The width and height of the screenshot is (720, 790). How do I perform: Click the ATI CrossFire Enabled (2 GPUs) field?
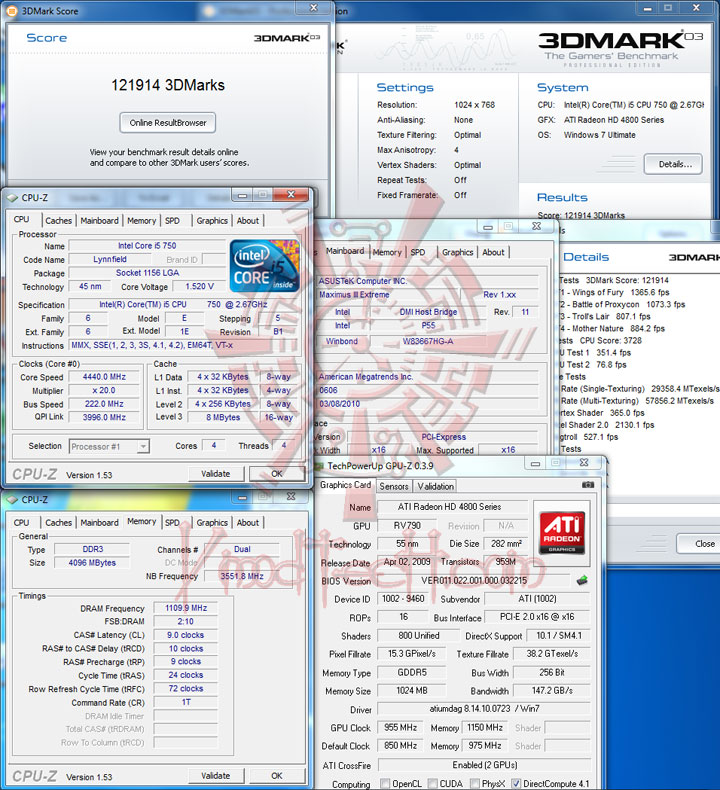coord(484,765)
